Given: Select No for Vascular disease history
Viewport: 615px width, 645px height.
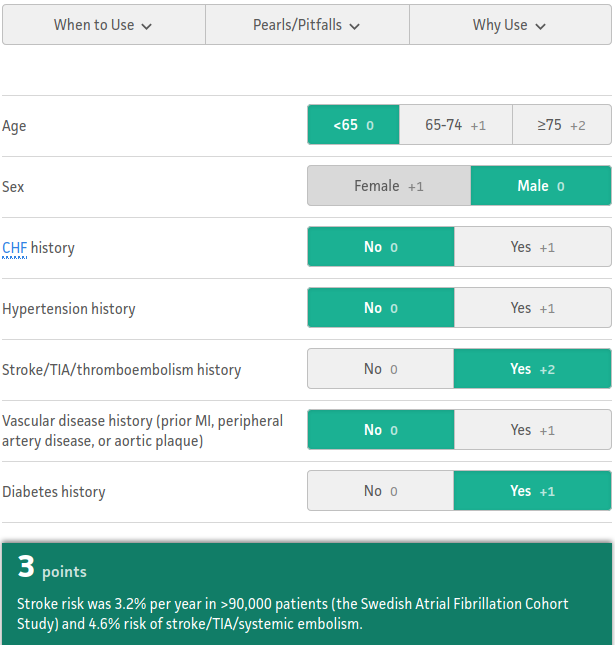Looking at the screenshot, I should [x=381, y=430].
